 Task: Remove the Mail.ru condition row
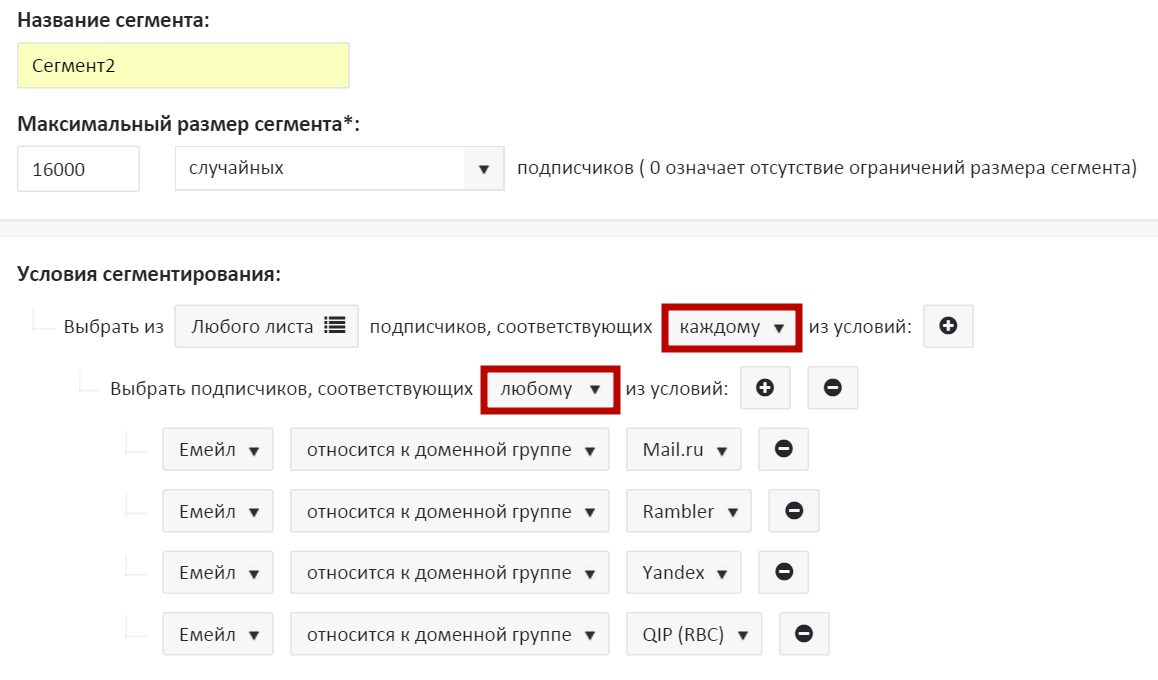[x=783, y=450]
